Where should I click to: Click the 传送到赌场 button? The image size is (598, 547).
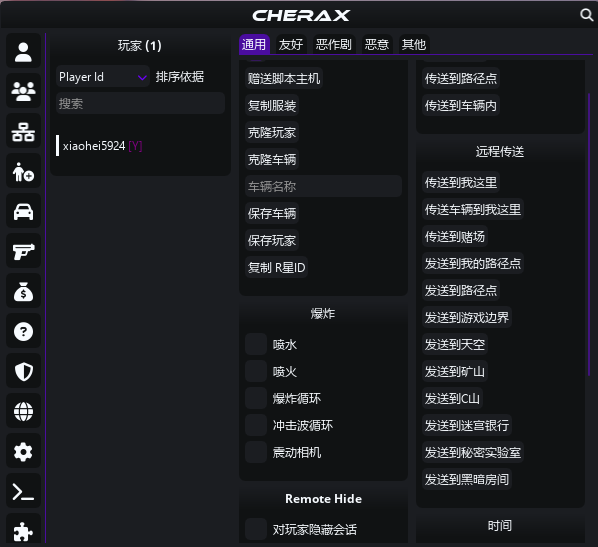coord(455,236)
